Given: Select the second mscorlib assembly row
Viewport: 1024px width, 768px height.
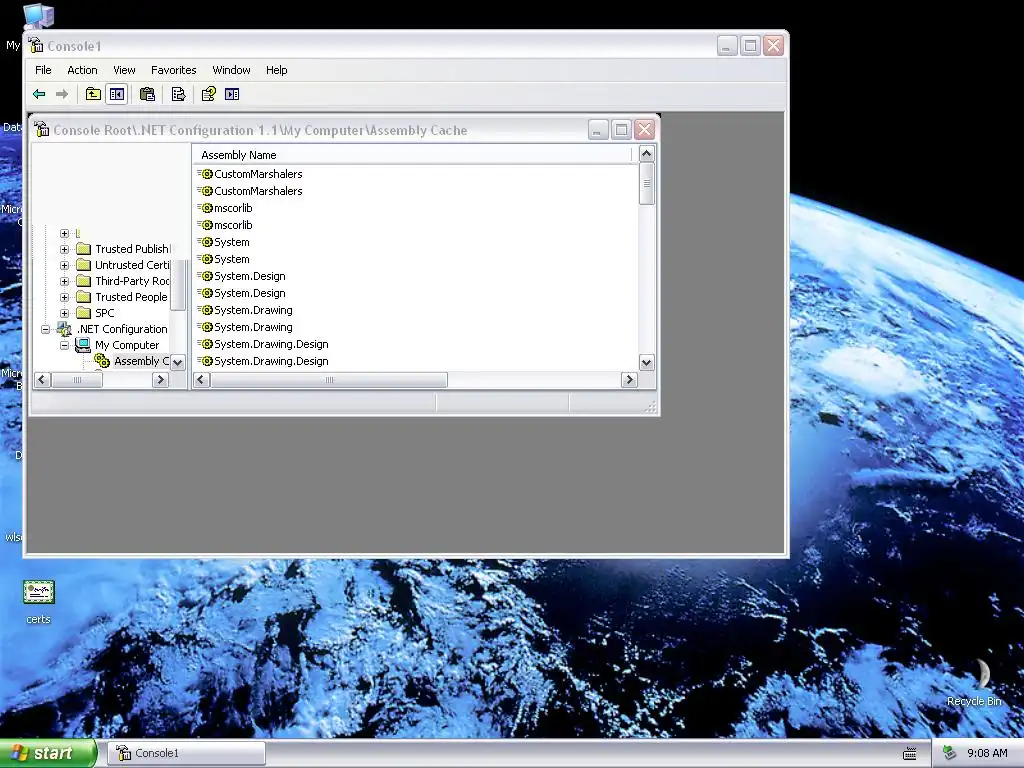Looking at the screenshot, I should (225, 225).
